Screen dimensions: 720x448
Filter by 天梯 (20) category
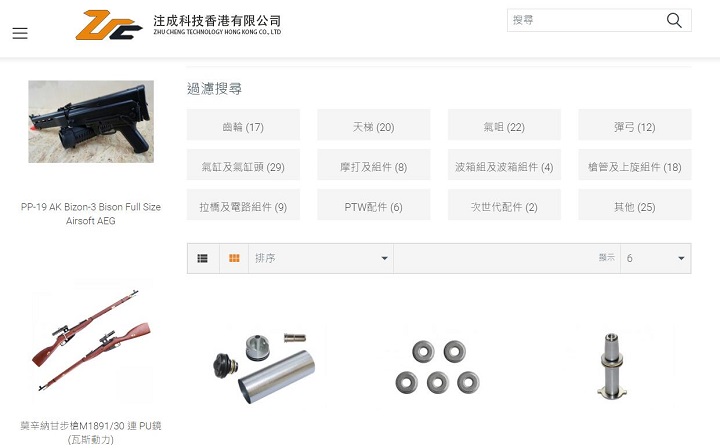[374, 125]
